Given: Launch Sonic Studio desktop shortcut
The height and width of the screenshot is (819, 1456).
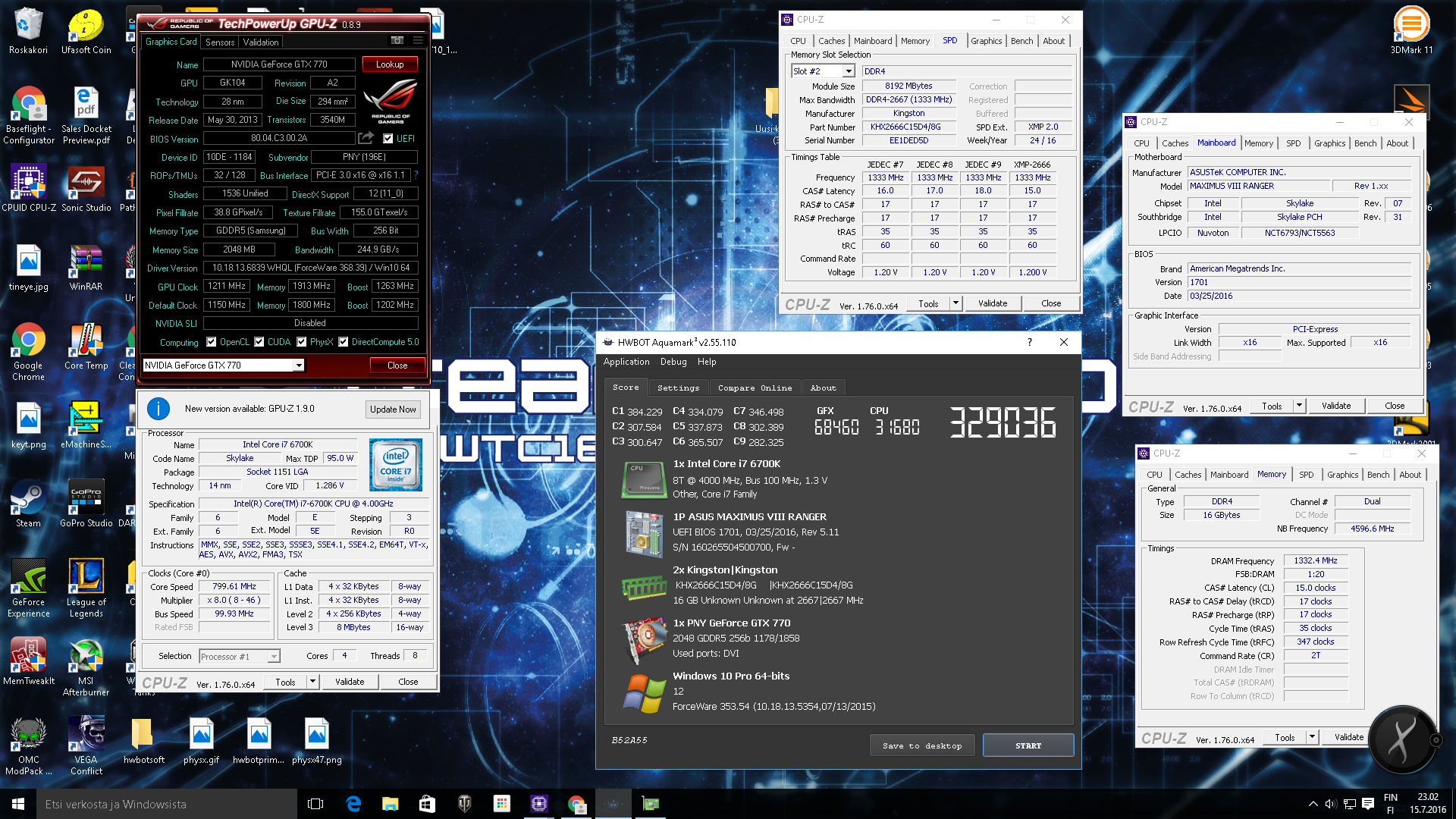Looking at the screenshot, I should (x=86, y=188).
